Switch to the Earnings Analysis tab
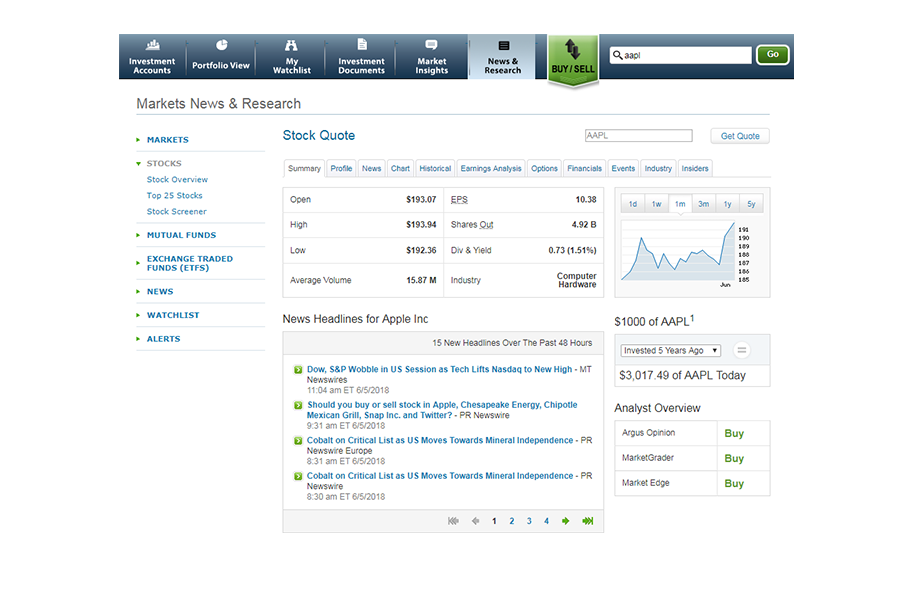The image size is (911, 602). 491,169
